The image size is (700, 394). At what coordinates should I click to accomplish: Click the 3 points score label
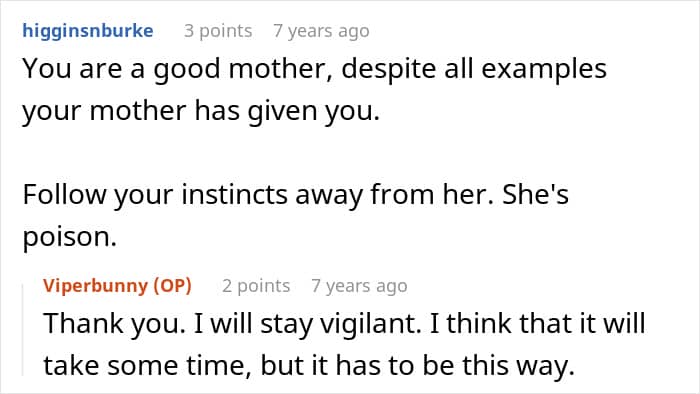pos(218,31)
